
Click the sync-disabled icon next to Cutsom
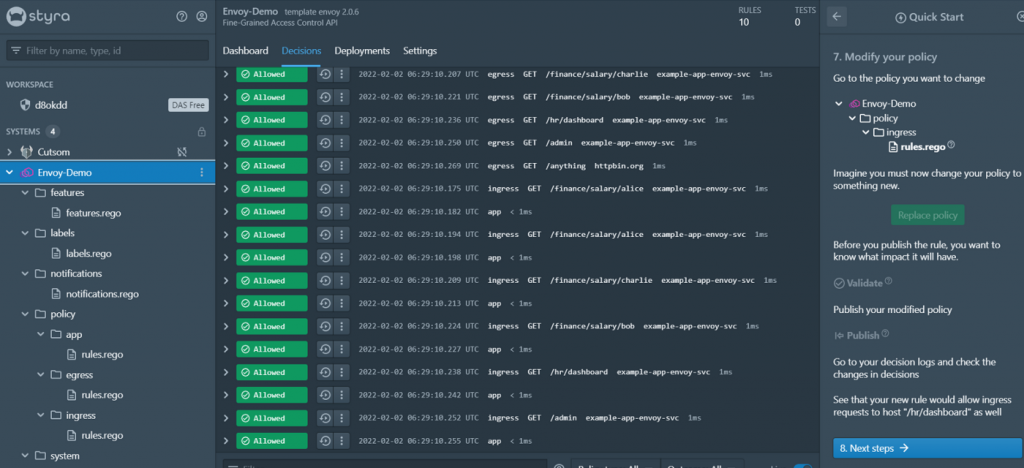(x=182, y=152)
